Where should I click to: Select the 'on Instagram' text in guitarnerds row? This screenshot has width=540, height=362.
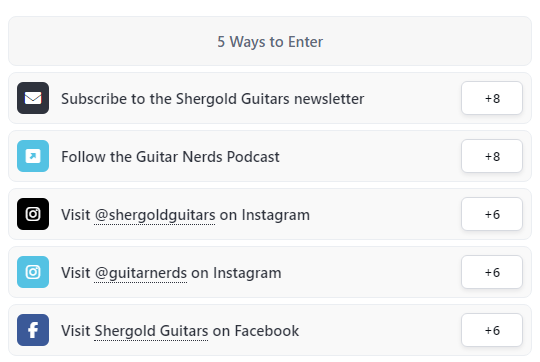tap(236, 273)
